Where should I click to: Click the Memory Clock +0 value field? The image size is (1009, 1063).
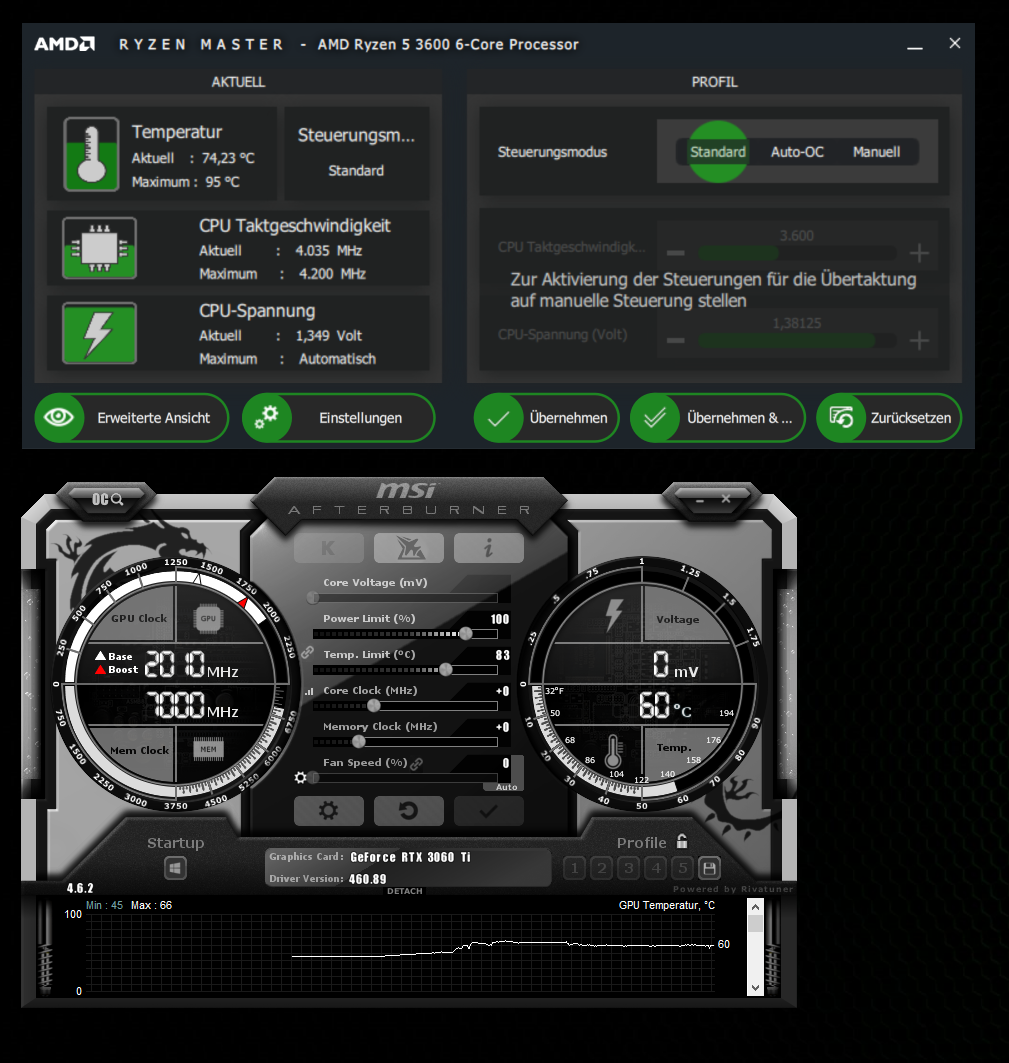click(502, 727)
